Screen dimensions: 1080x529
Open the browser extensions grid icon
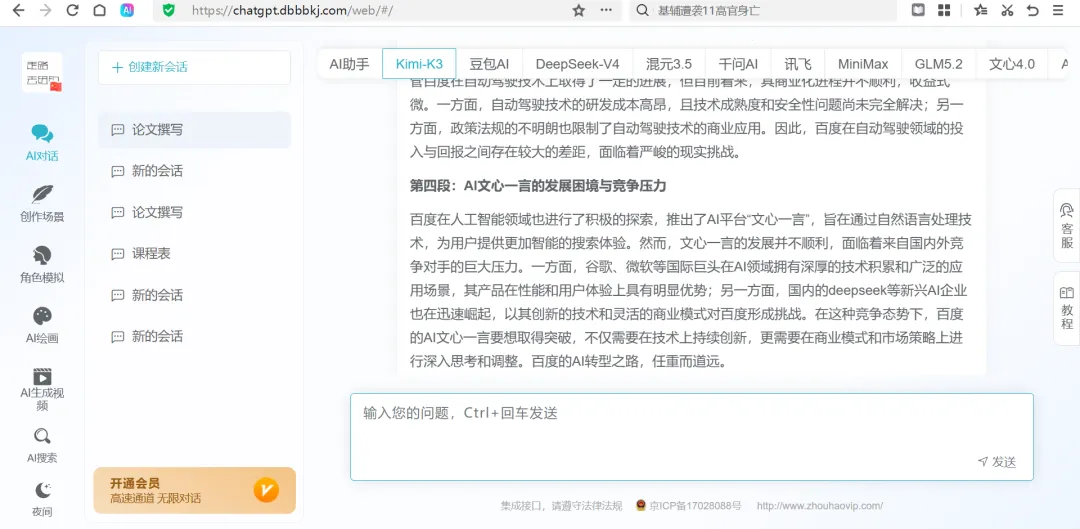point(944,10)
